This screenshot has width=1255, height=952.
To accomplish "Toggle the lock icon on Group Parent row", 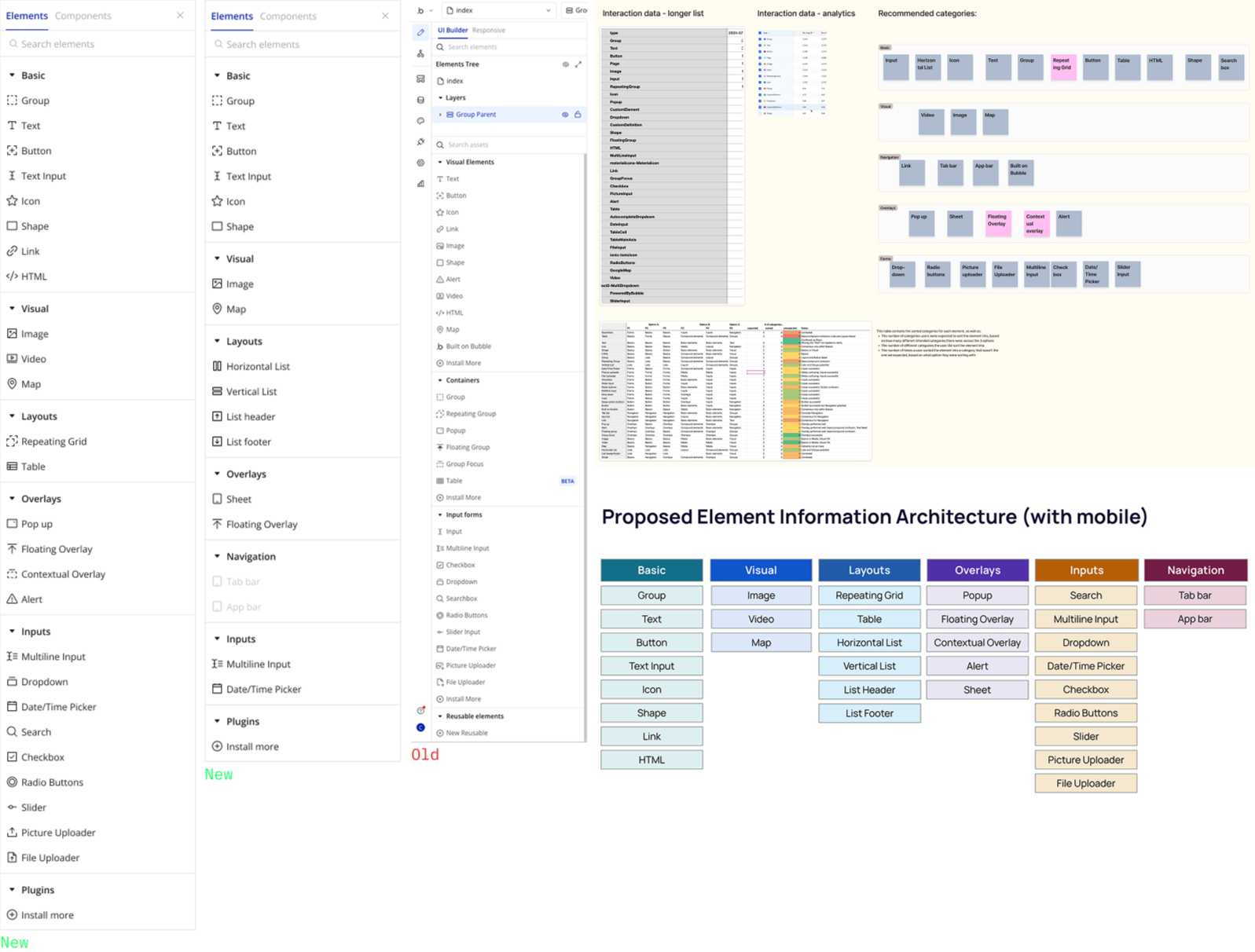I will 578,115.
